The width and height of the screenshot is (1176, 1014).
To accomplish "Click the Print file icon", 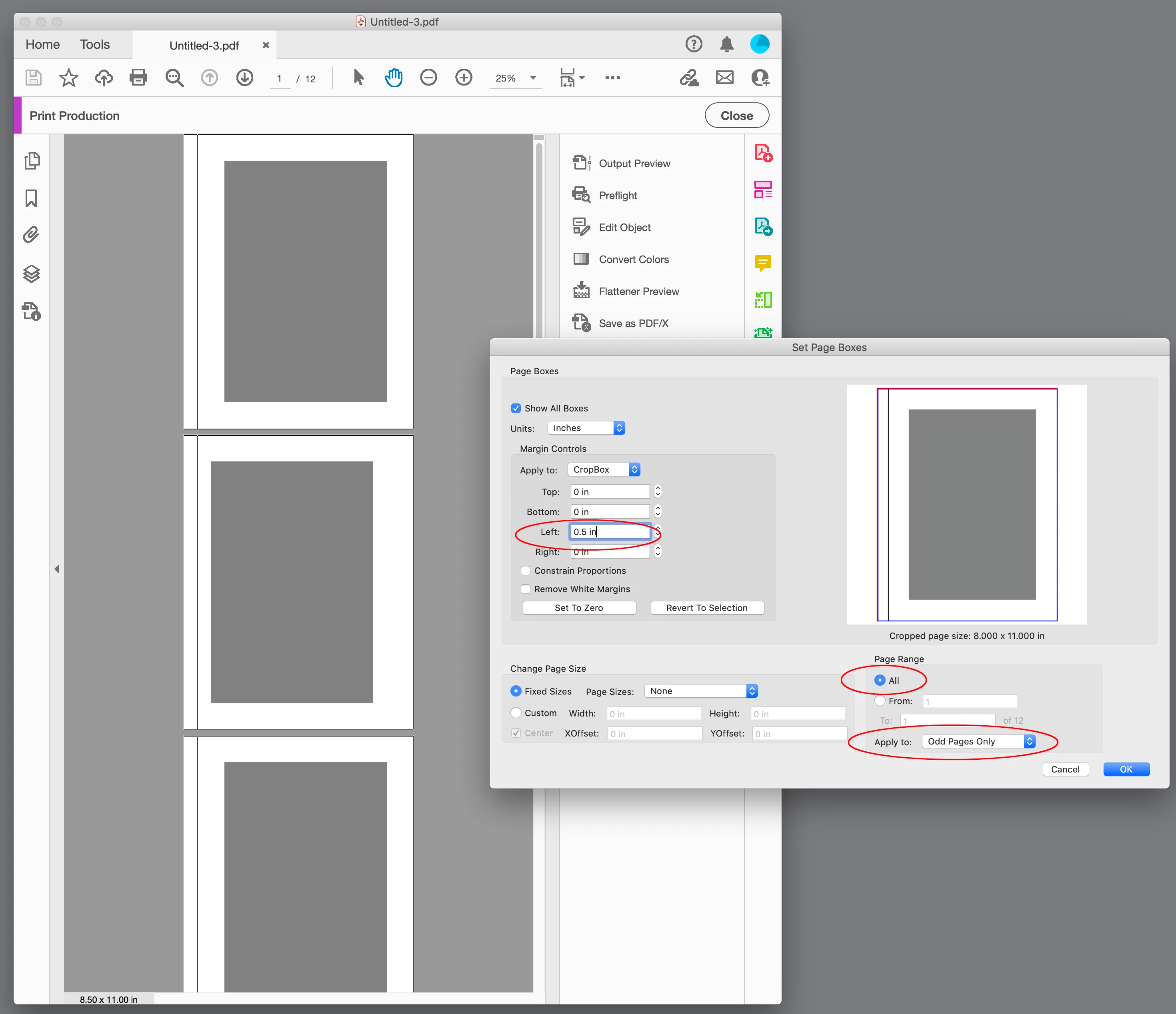I will [138, 77].
